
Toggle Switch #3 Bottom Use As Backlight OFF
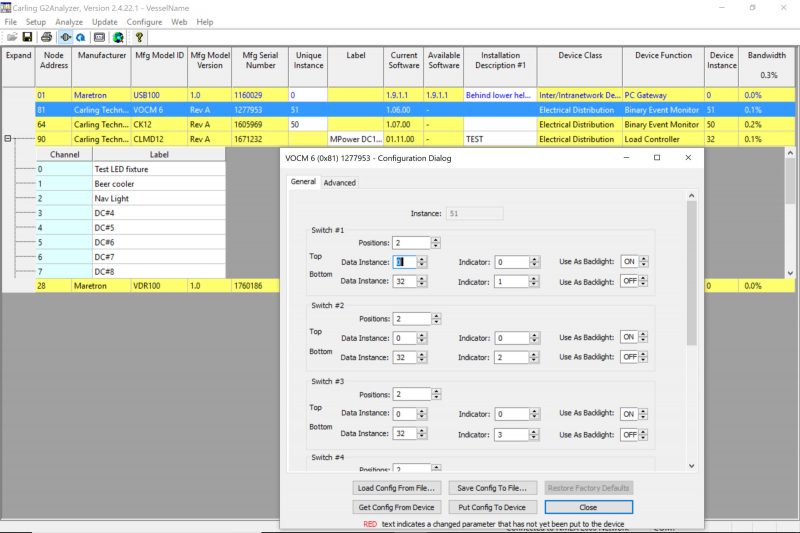pyautogui.click(x=634, y=435)
